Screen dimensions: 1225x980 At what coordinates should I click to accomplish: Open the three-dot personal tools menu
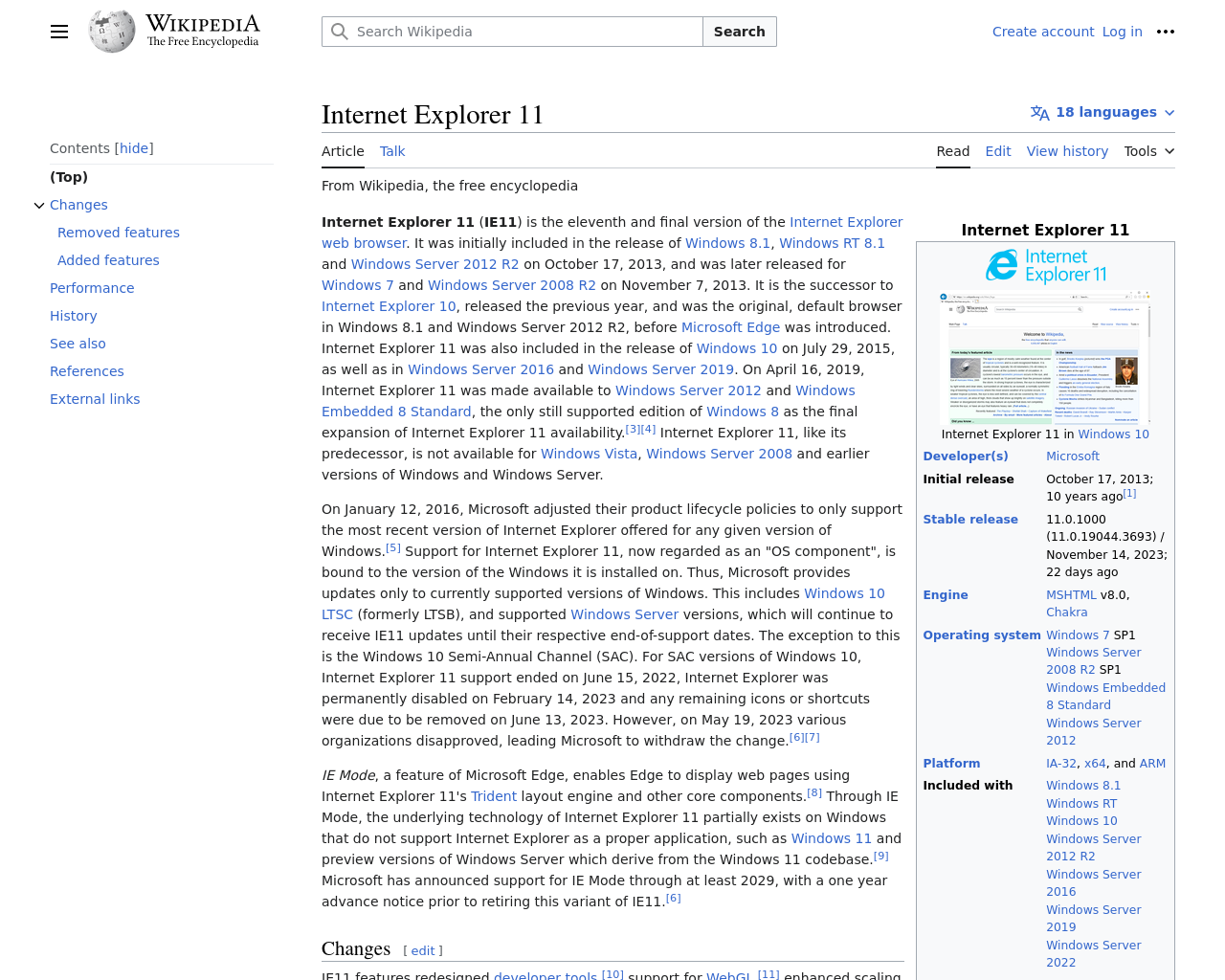[x=1165, y=32]
